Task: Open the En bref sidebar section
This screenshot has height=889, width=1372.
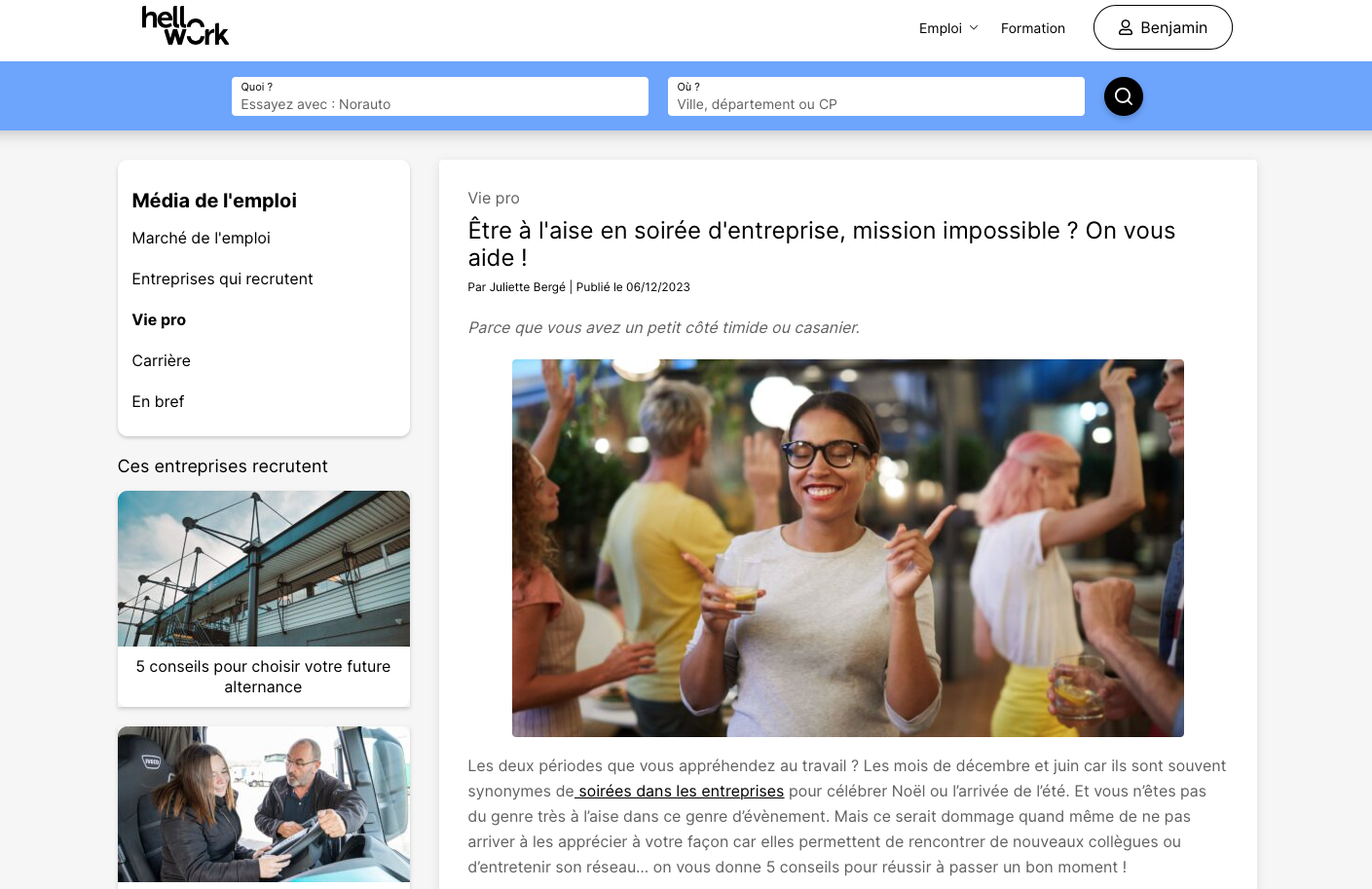Action: (158, 401)
